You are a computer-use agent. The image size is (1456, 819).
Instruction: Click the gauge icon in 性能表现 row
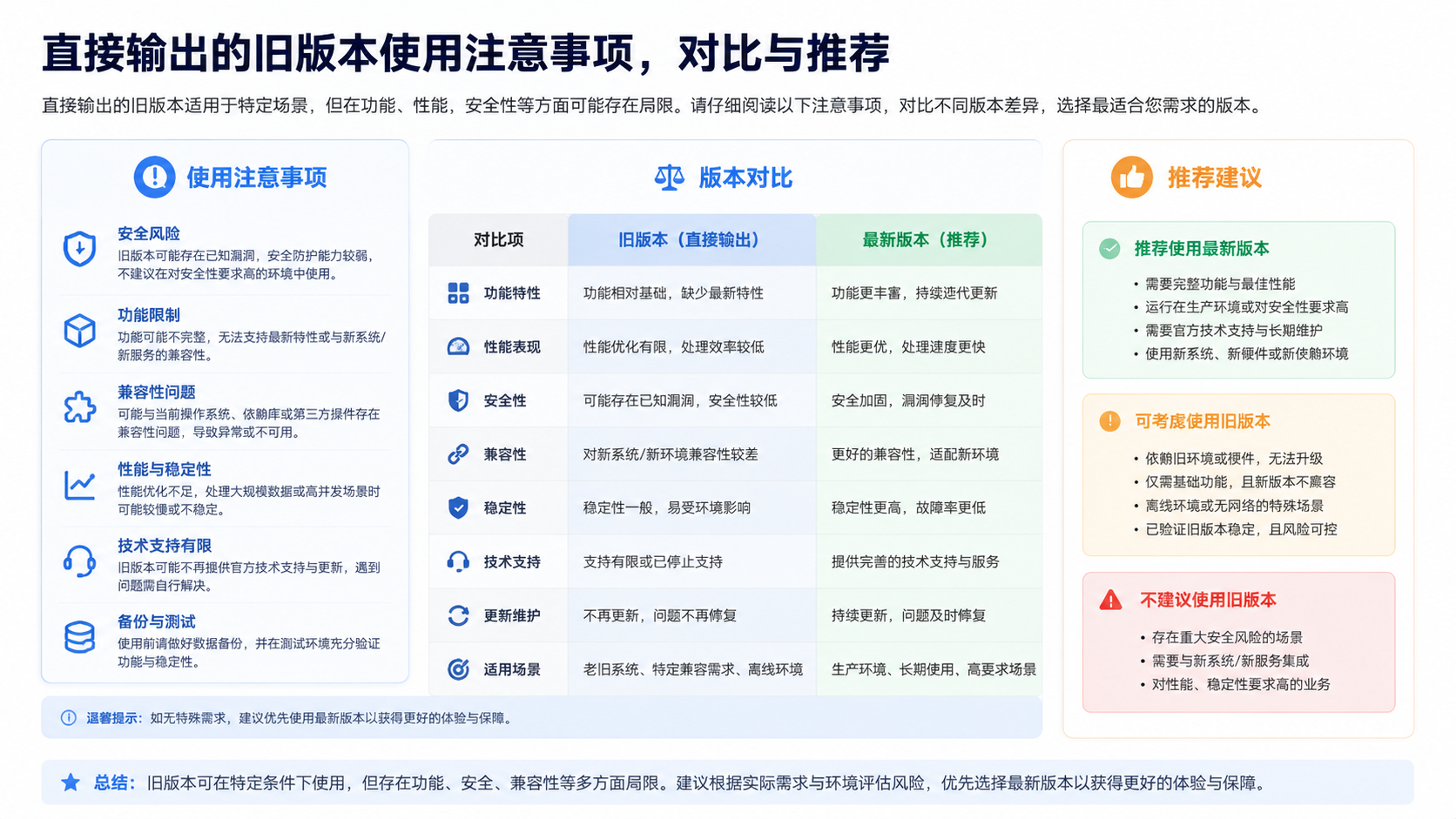[x=458, y=346]
